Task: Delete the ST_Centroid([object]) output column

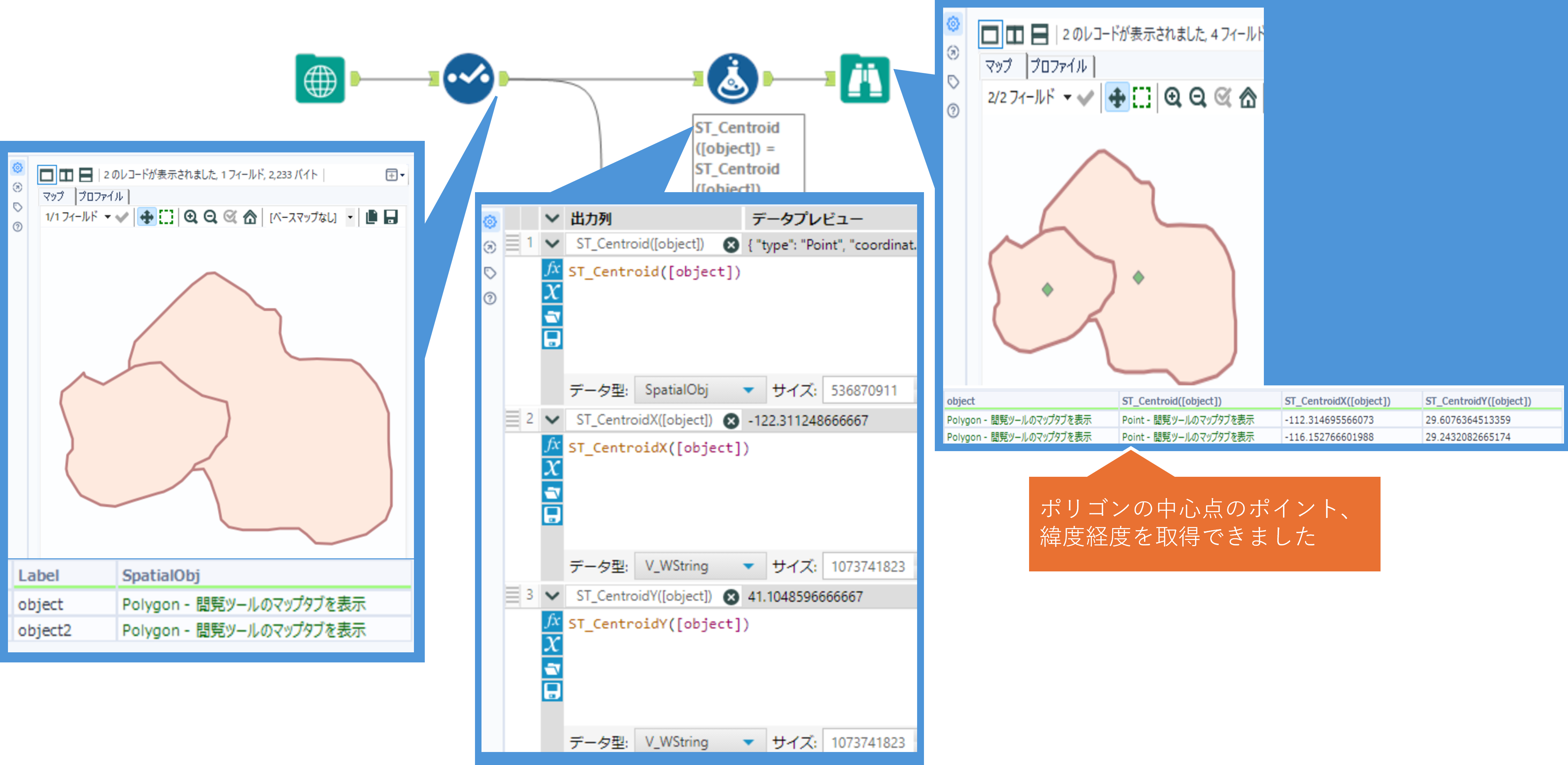Action: click(730, 245)
